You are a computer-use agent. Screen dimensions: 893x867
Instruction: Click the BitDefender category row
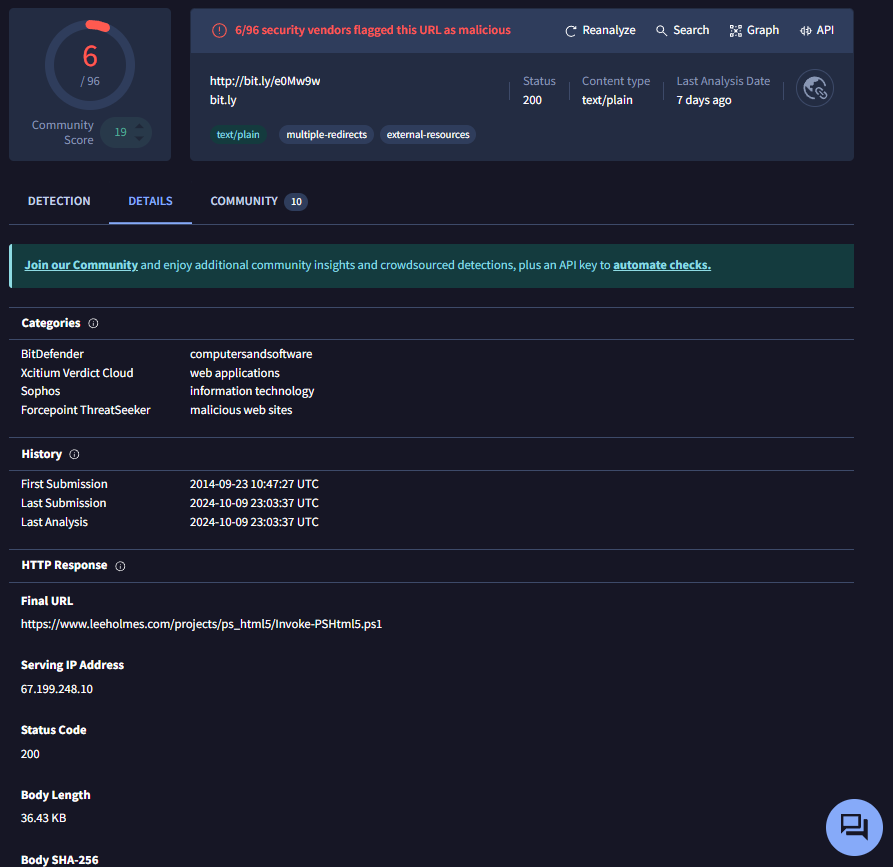click(166, 354)
